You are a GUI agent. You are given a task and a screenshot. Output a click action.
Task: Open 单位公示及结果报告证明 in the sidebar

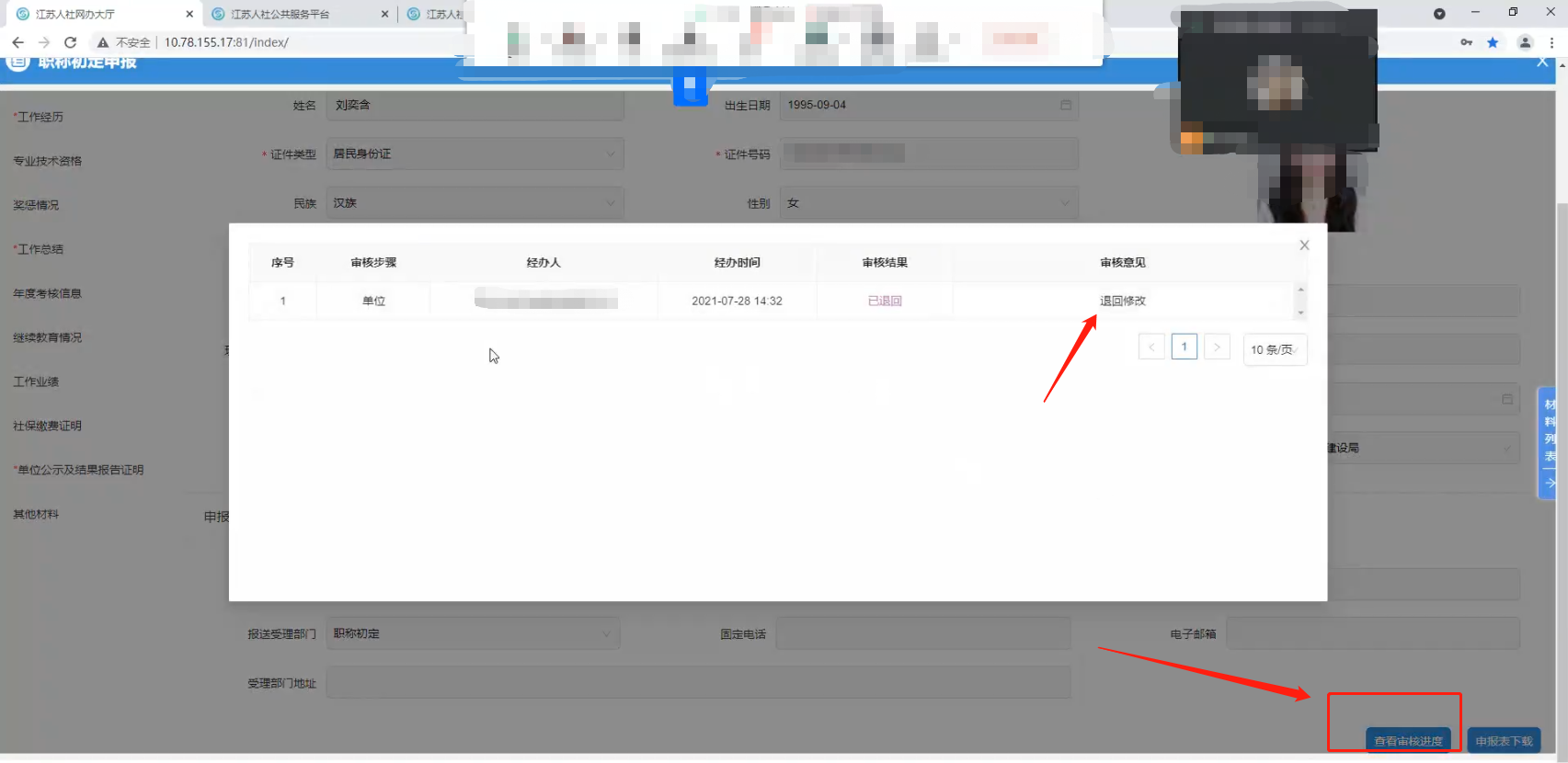(78, 470)
